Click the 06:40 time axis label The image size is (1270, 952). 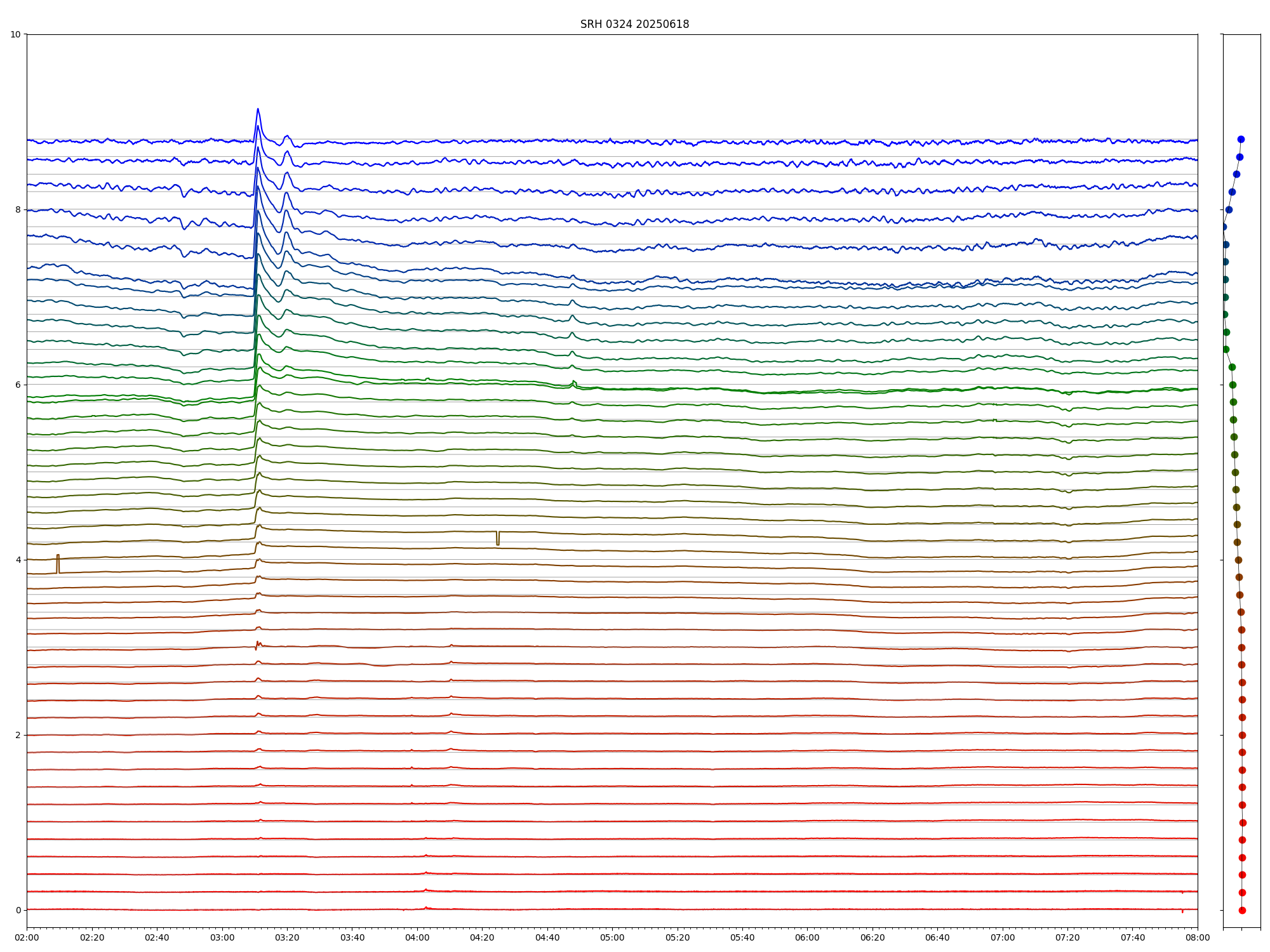click(937, 937)
